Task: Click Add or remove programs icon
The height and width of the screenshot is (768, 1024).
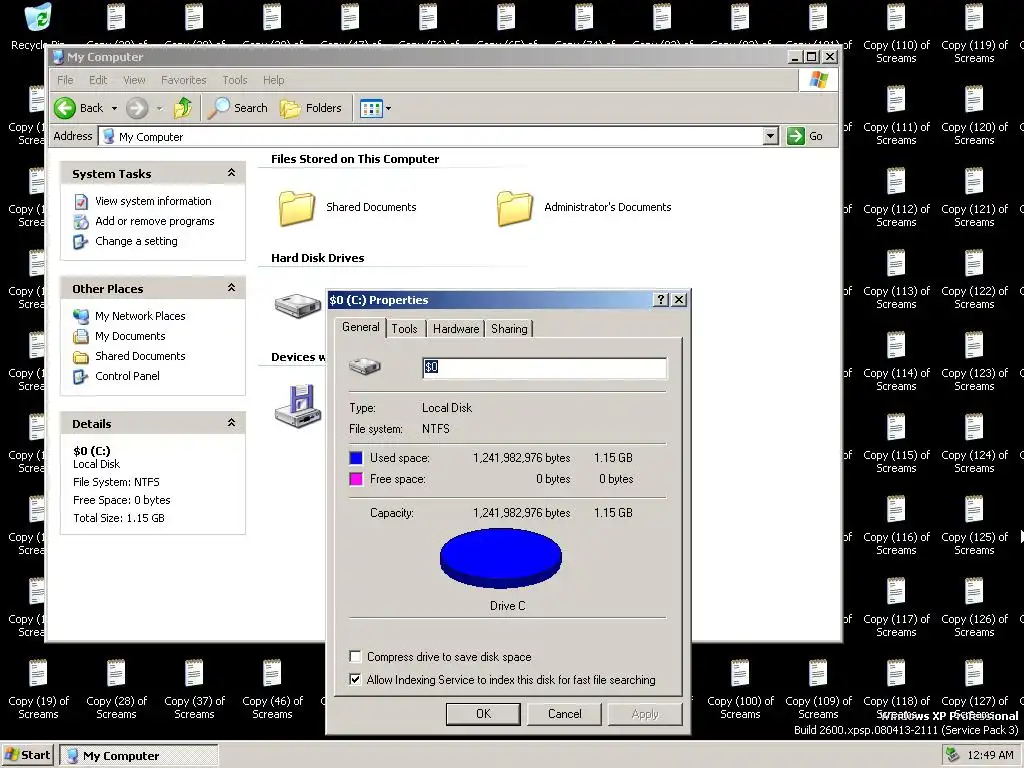Action: [x=81, y=221]
